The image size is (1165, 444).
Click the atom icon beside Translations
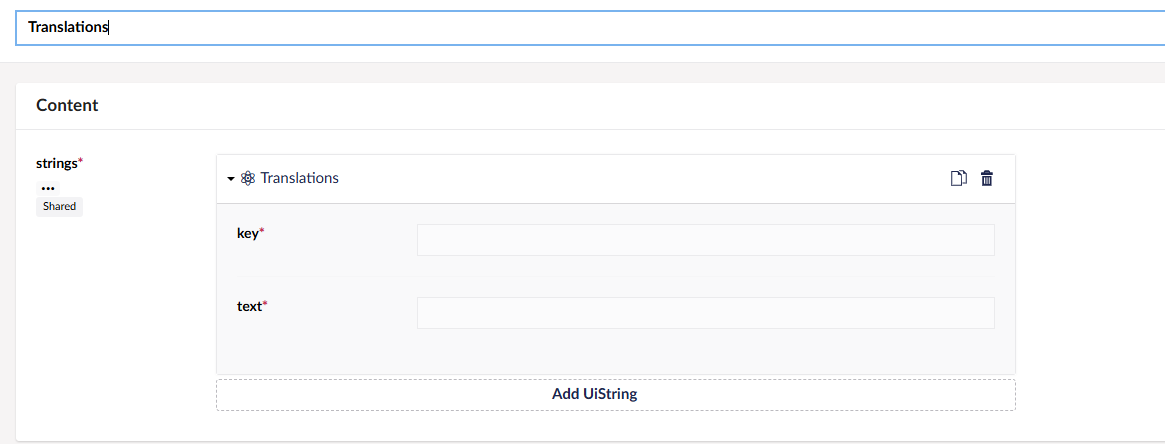[x=248, y=179]
